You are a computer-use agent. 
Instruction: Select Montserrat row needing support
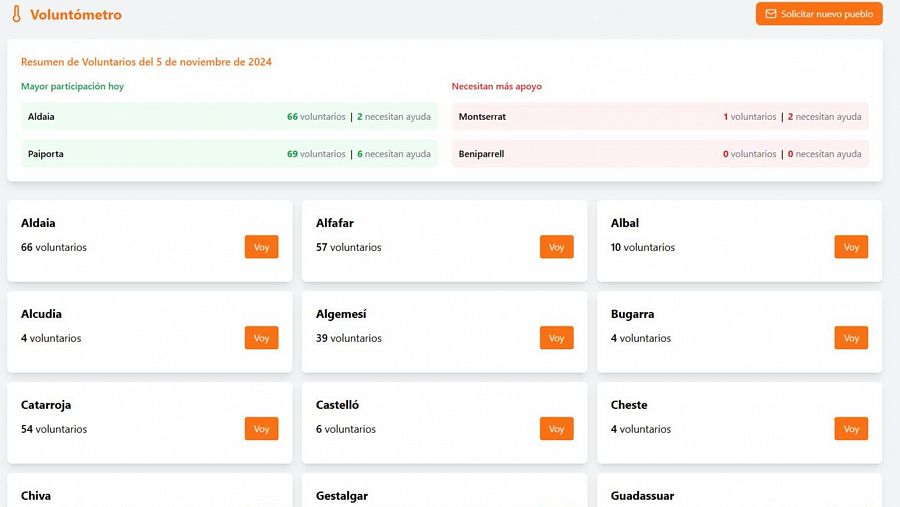(x=660, y=117)
